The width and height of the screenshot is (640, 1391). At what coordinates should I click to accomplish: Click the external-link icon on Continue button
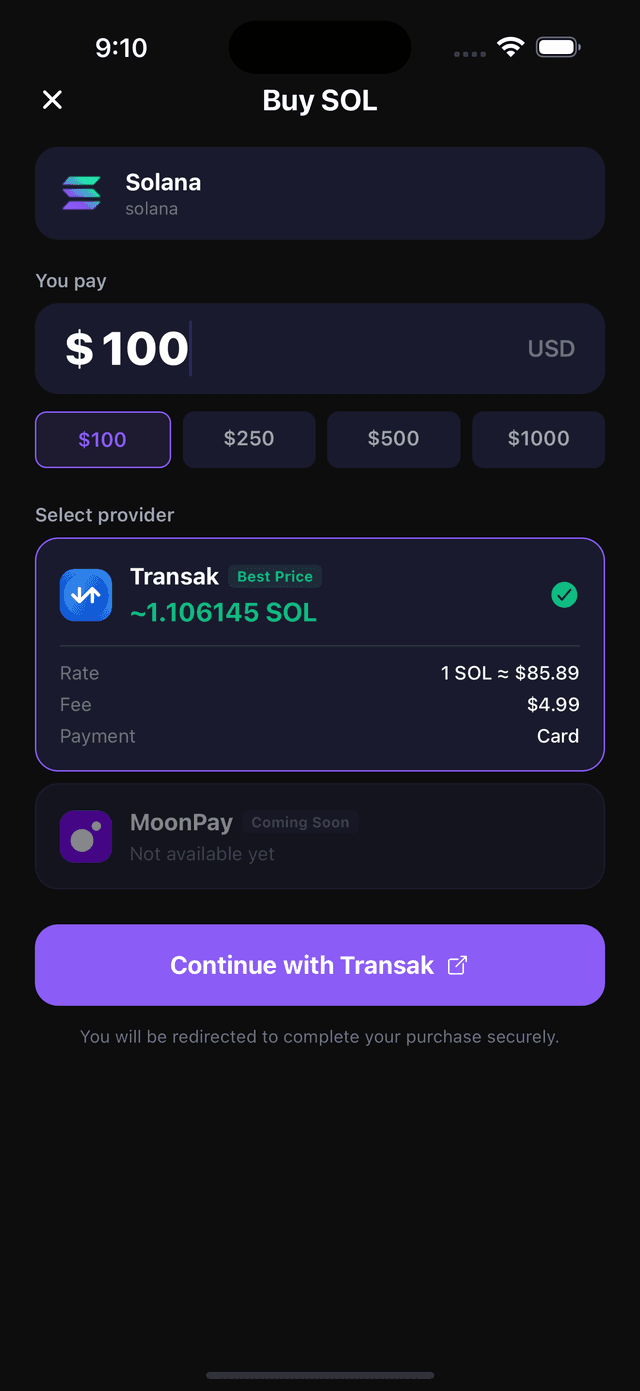tap(458, 965)
